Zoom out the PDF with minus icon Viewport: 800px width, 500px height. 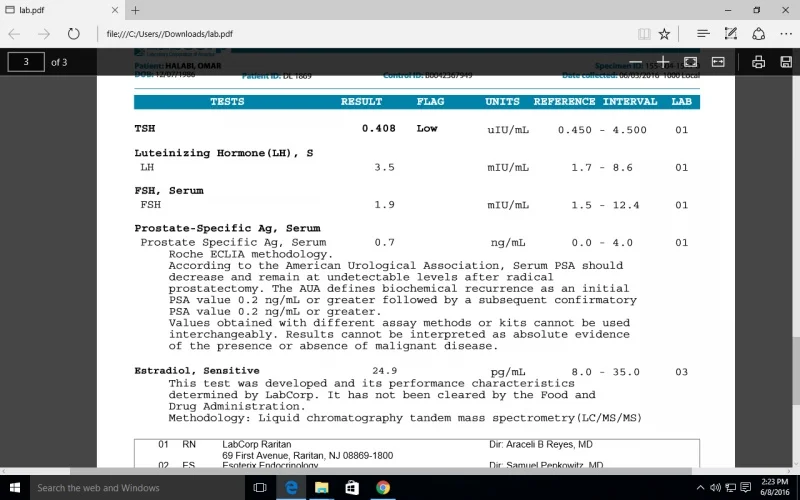click(x=635, y=62)
